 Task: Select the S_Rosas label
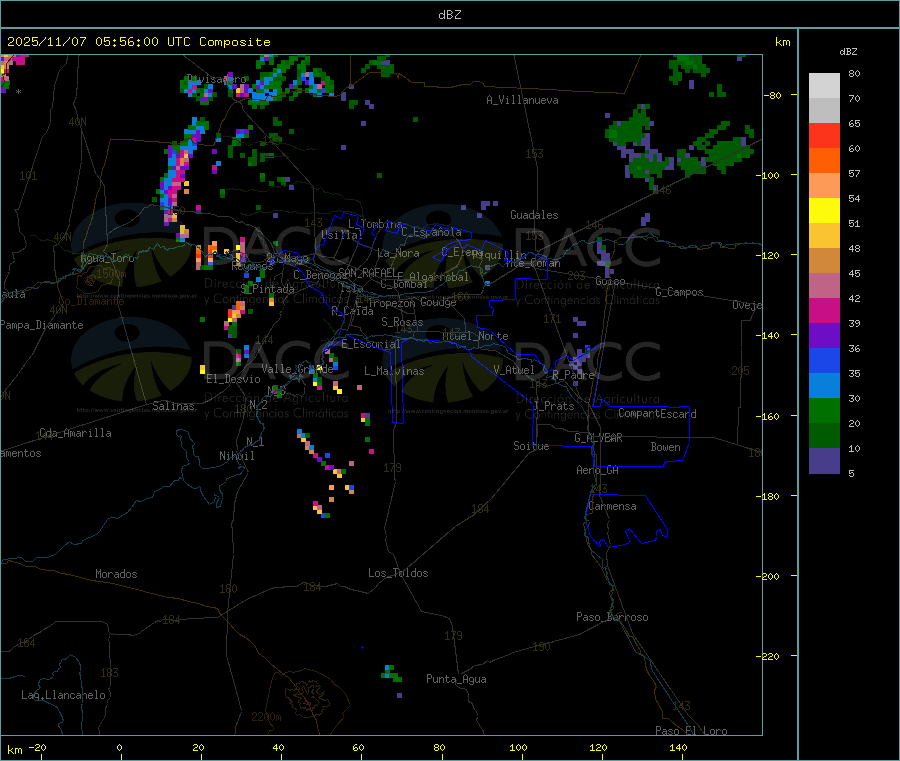402,322
